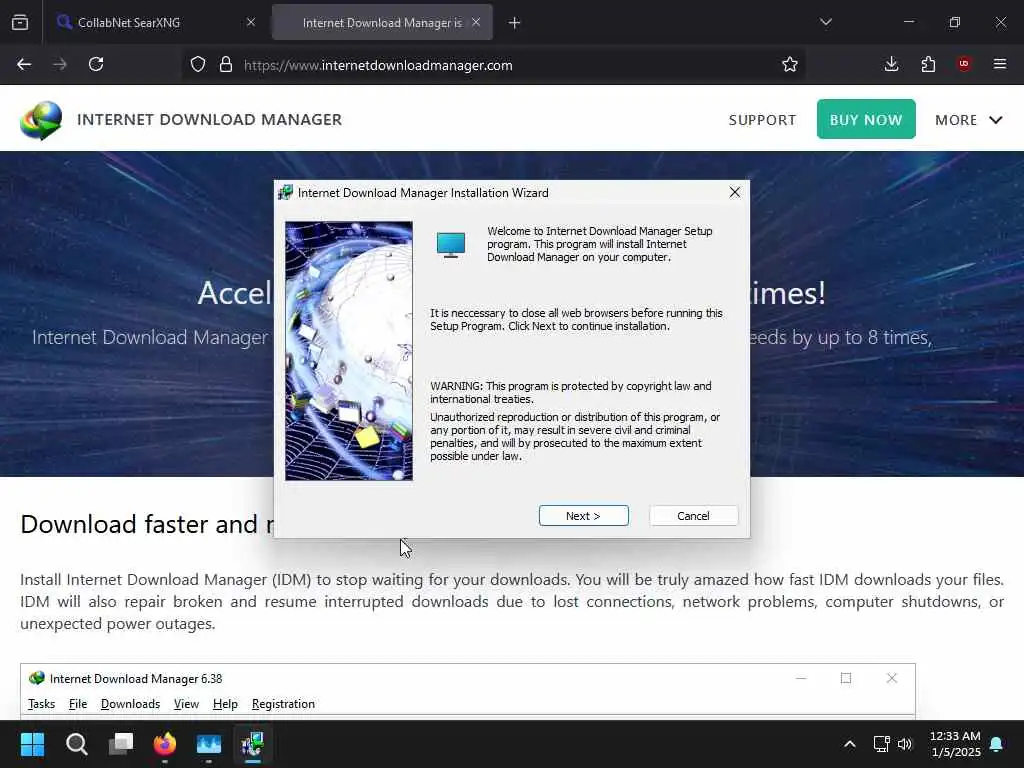Close the Installation Wizard dialog
This screenshot has width=1024, height=768.
click(735, 192)
